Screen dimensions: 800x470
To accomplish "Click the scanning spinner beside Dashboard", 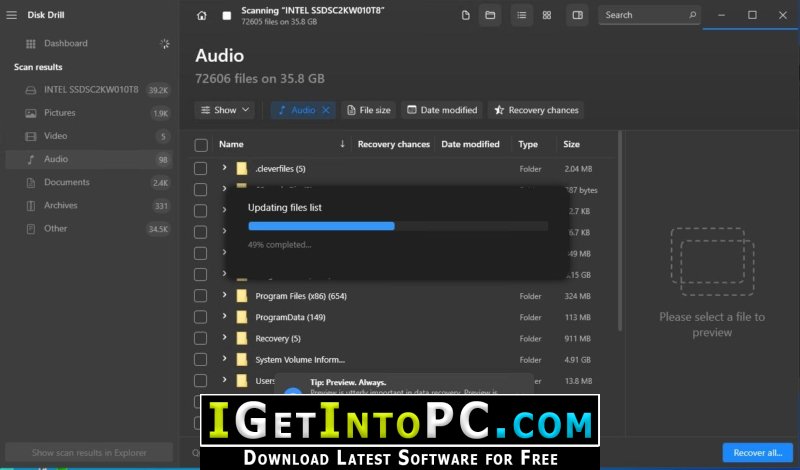I will click(x=164, y=44).
